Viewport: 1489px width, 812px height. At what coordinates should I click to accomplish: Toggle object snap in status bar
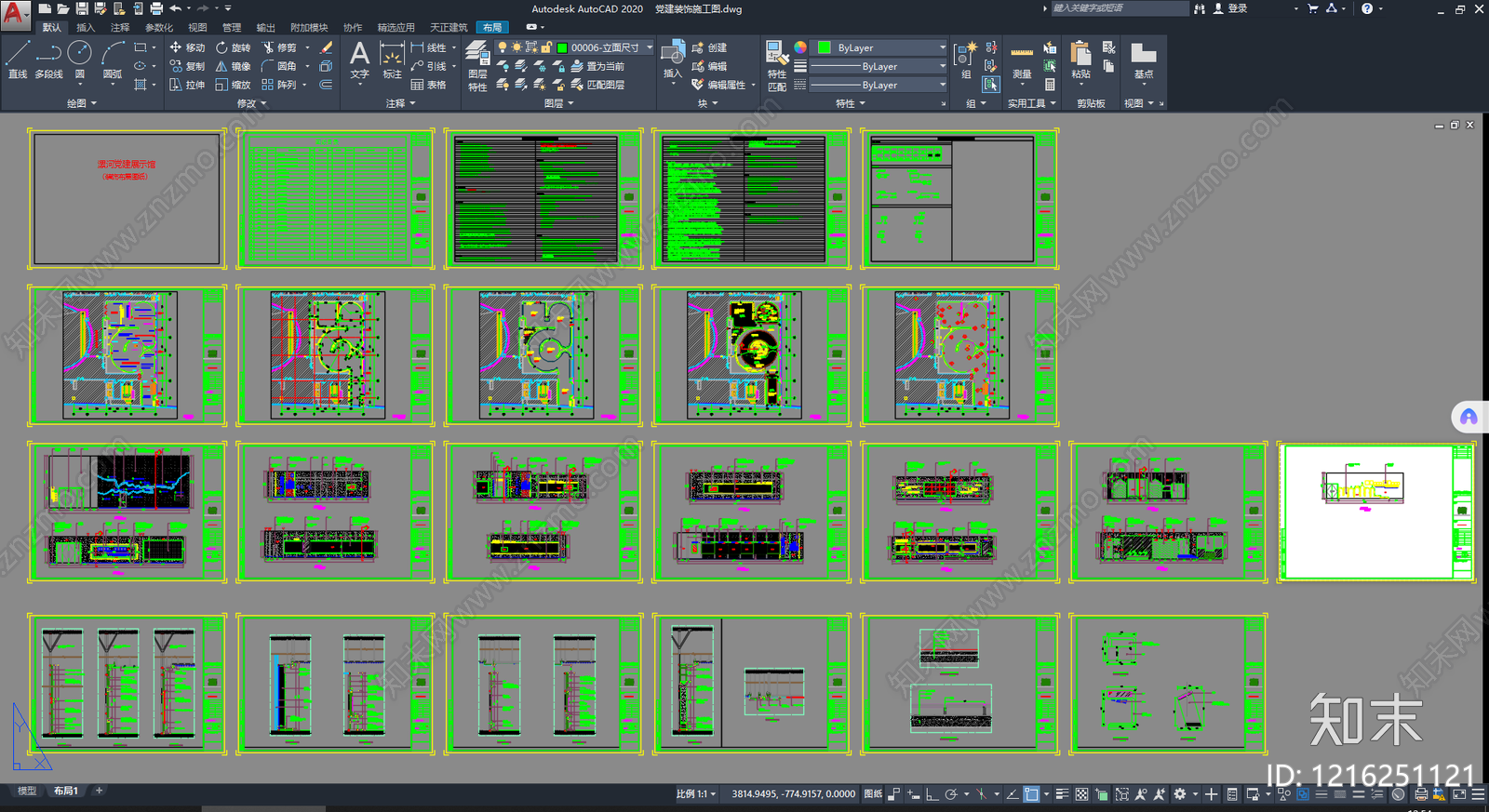(1031, 794)
